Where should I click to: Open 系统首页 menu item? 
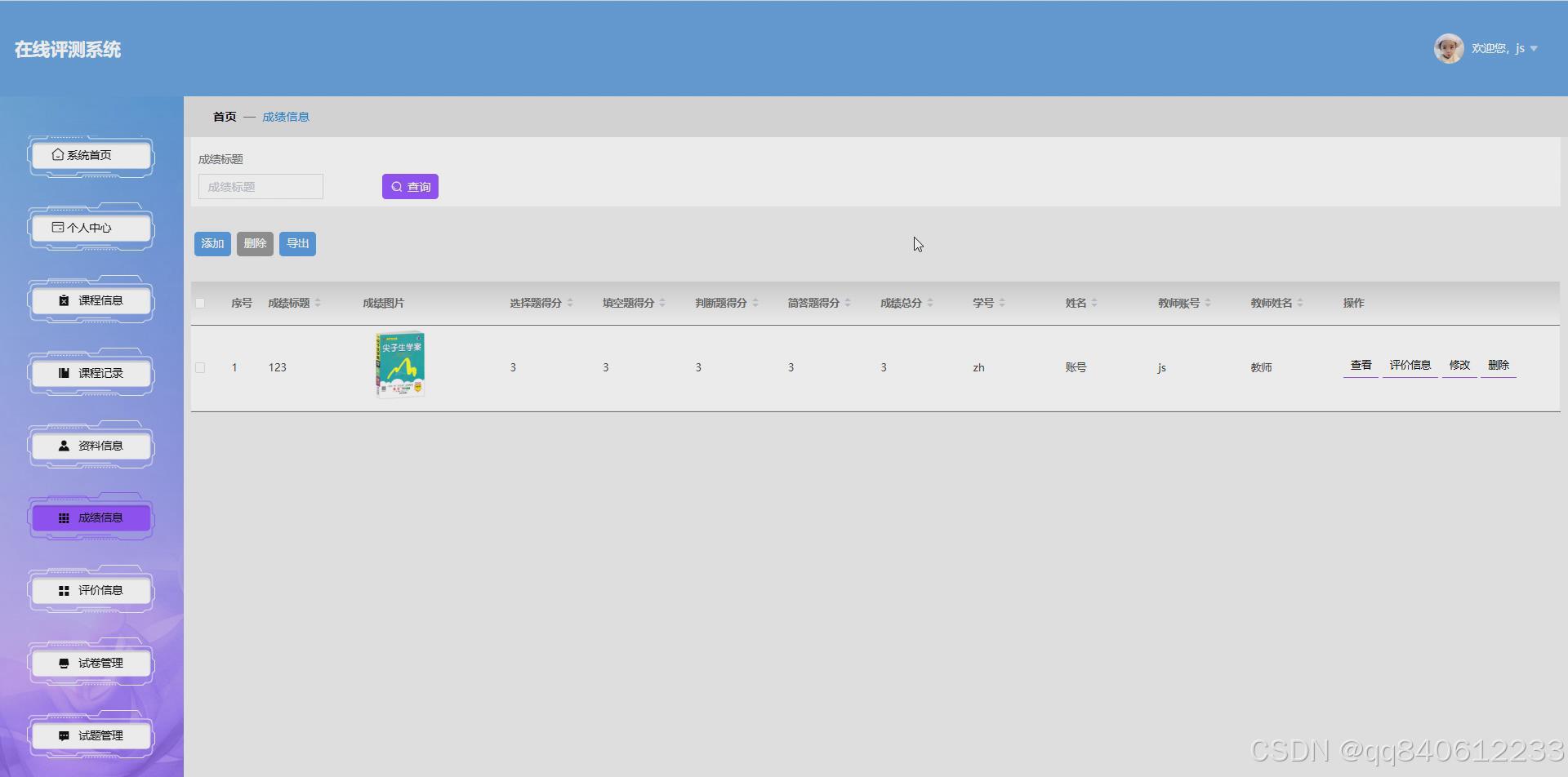coord(91,155)
